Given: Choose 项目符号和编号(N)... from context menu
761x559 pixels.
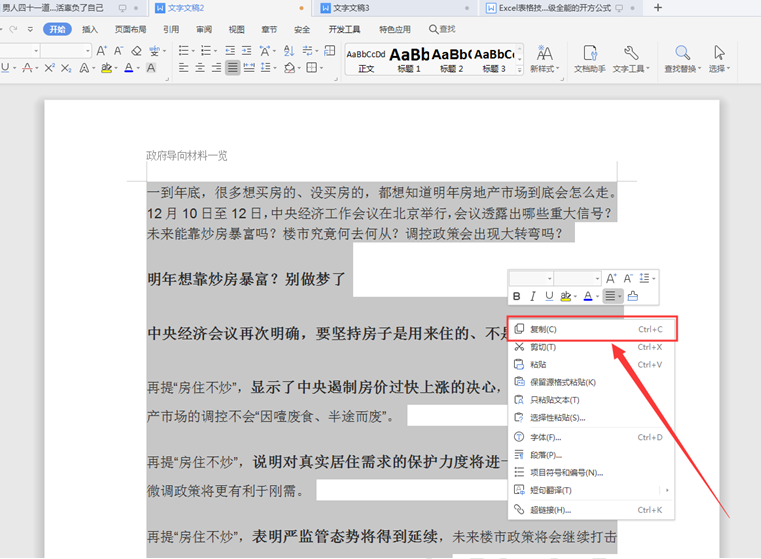Looking at the screenshot, I should (x=591, y=473).
